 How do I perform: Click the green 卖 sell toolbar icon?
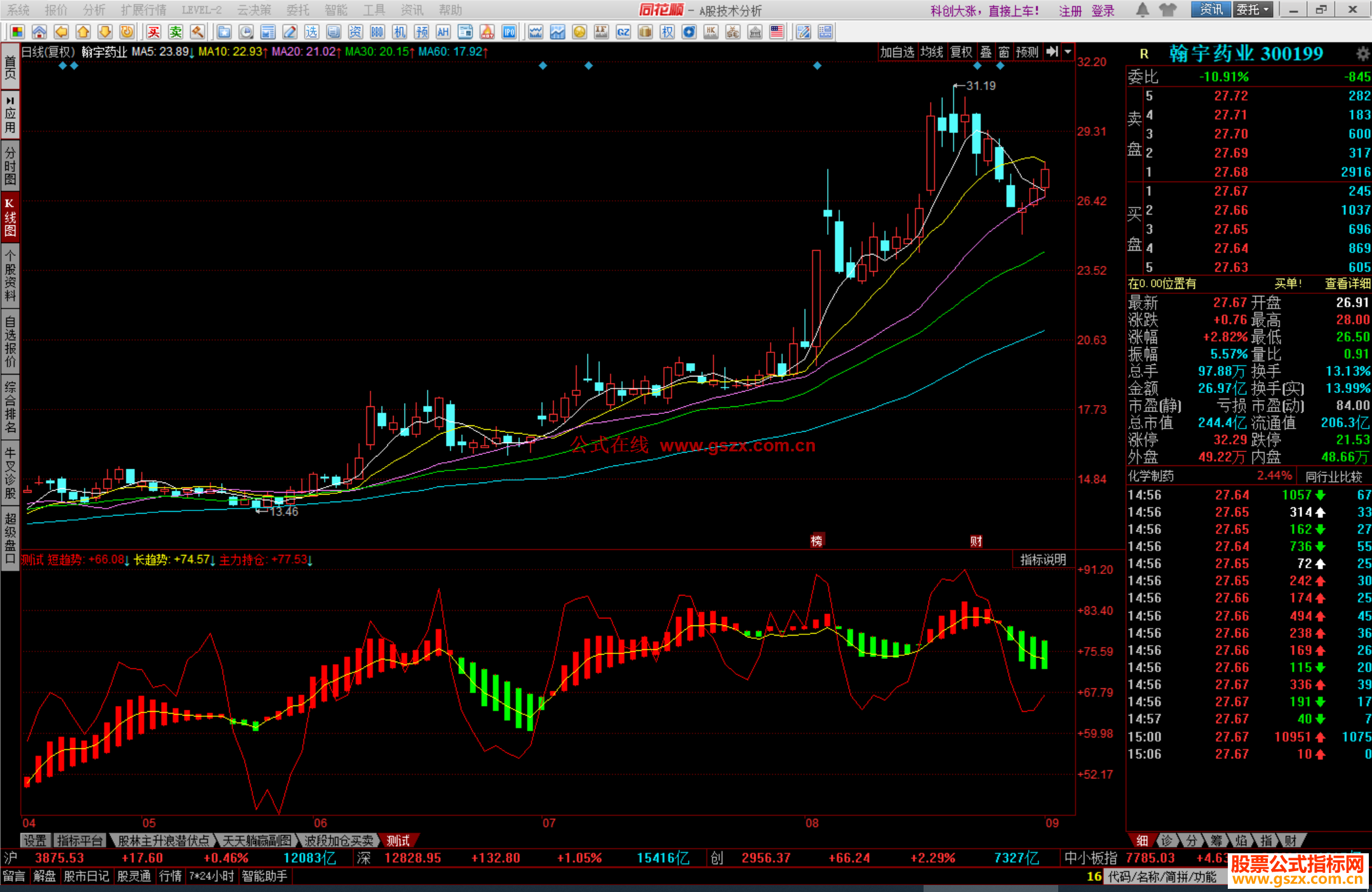click(x=176, y=32)
